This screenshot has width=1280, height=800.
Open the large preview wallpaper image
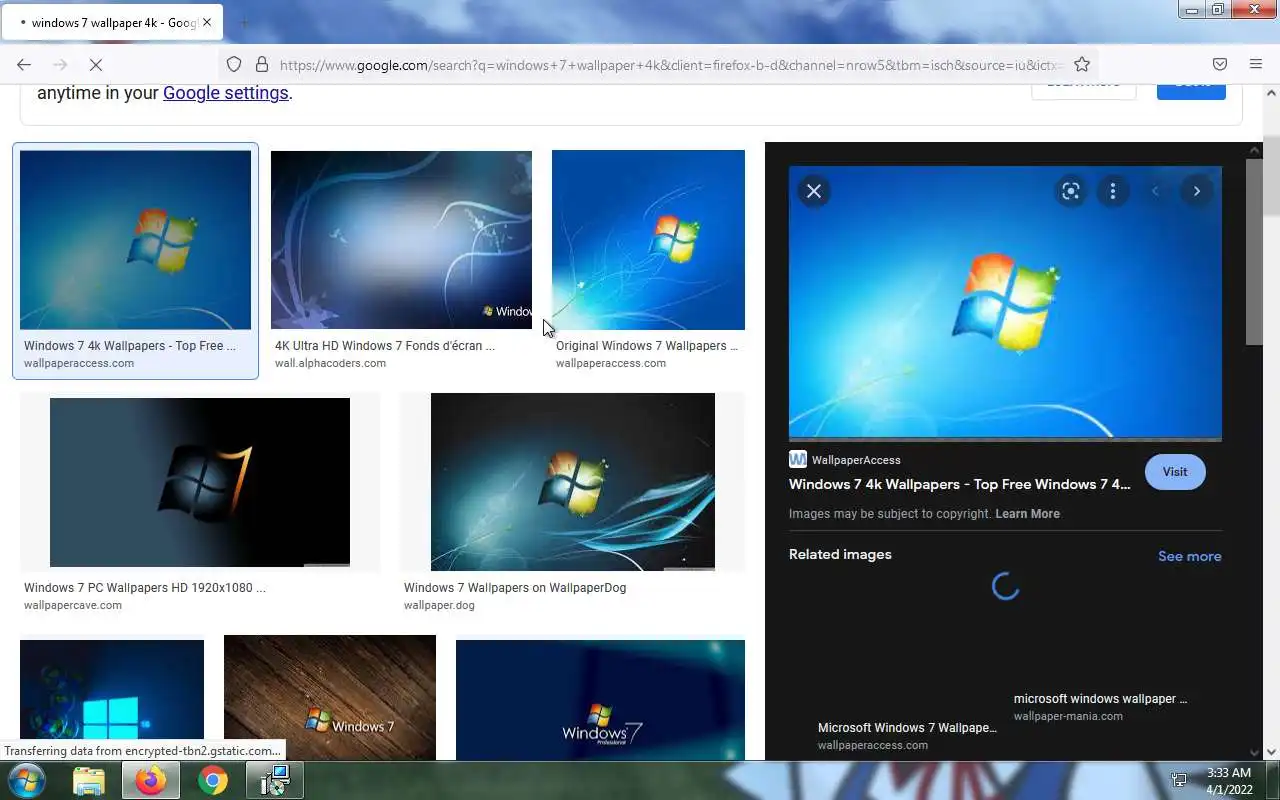click(x=1005, y=303)
